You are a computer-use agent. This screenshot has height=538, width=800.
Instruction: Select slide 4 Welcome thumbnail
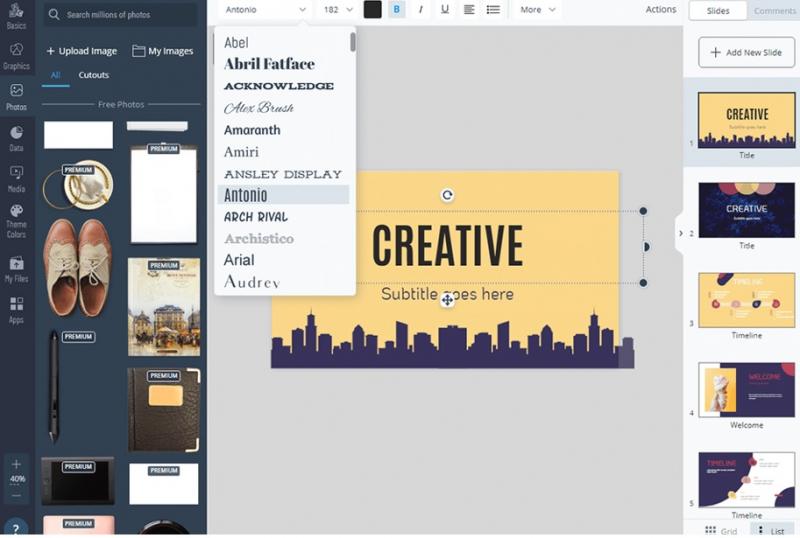point(746,390)
